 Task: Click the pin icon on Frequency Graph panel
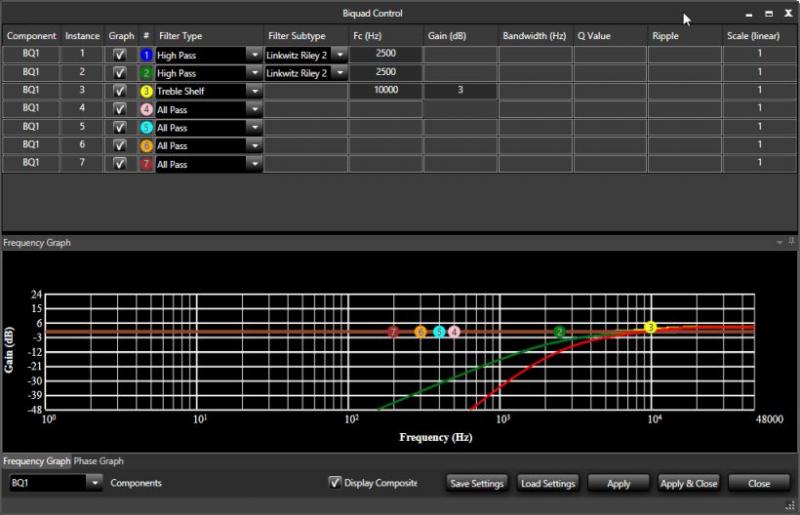click(791, 243)
